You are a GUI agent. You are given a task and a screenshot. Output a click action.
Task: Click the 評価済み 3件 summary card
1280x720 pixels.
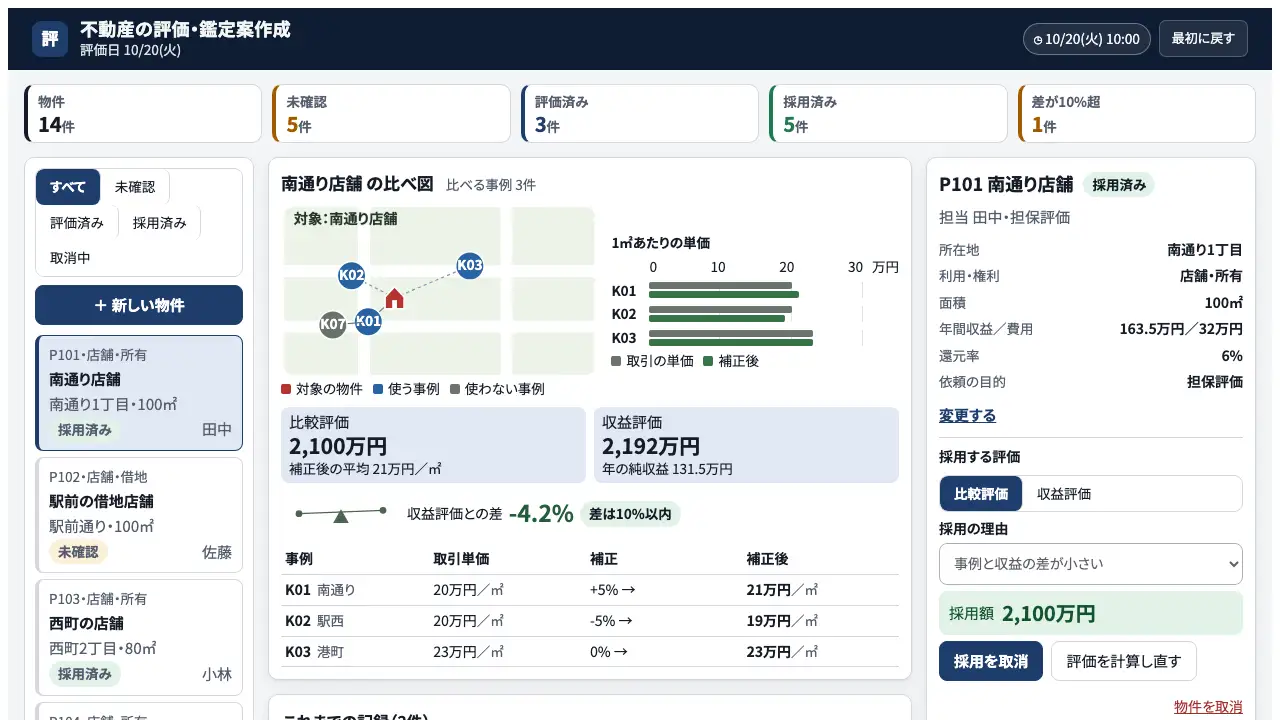[639, 114]
